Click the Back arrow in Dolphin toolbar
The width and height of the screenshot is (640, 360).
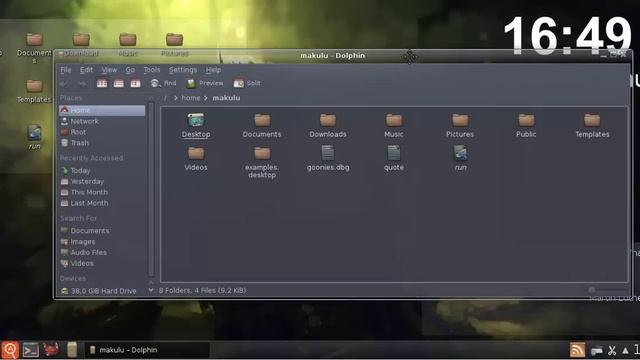pos(64,84)
